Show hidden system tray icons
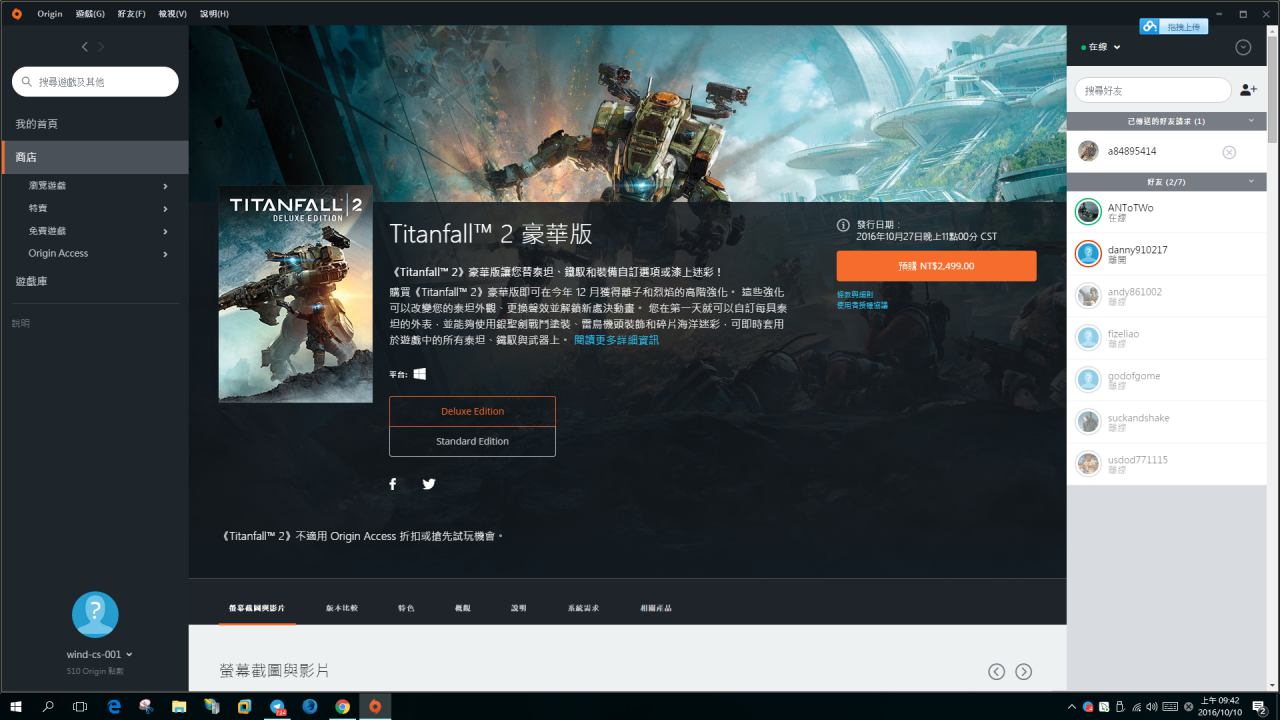 [1073, 707]
